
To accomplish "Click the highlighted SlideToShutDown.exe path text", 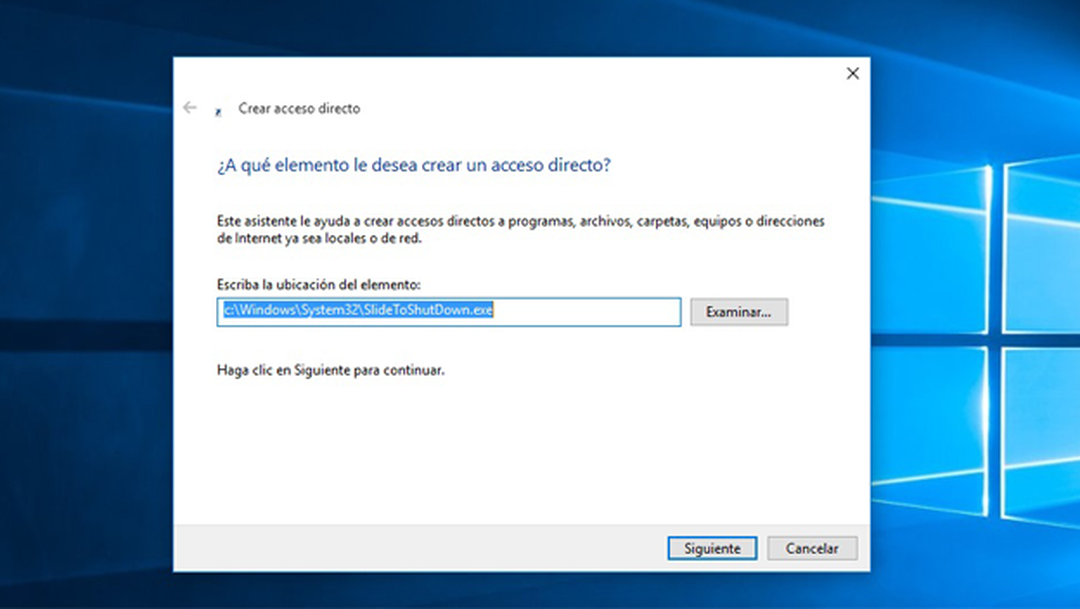I will pos(357,311).
